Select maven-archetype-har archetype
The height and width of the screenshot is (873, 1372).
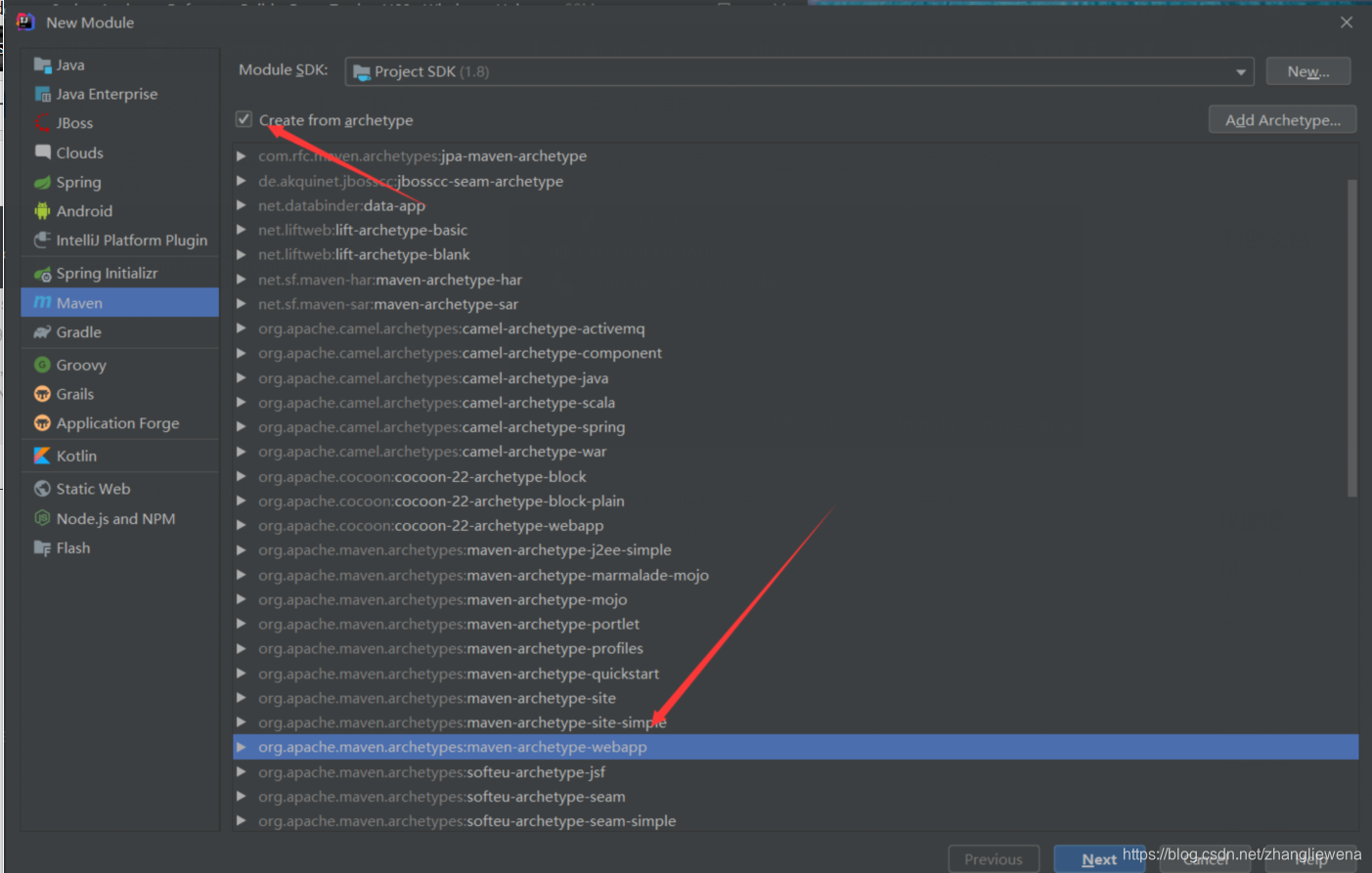795,280
